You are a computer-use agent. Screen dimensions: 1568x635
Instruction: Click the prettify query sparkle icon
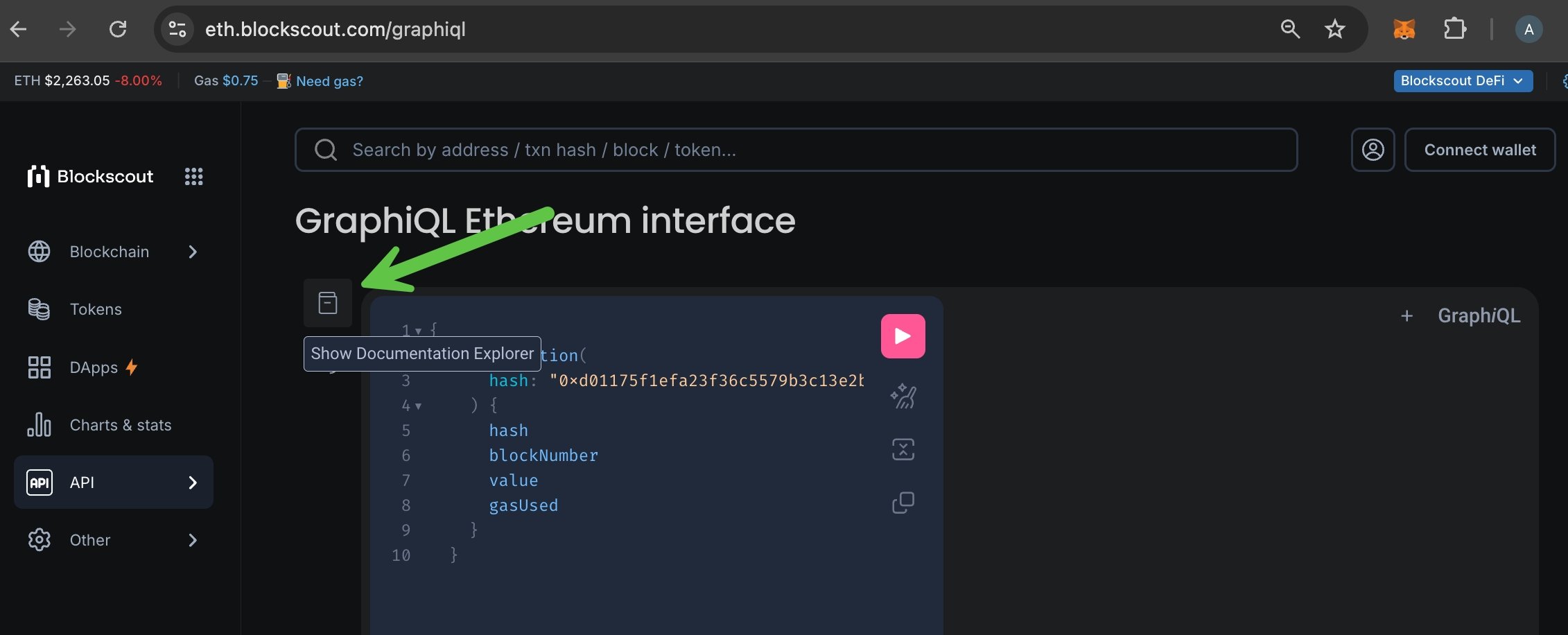[903, 397]
